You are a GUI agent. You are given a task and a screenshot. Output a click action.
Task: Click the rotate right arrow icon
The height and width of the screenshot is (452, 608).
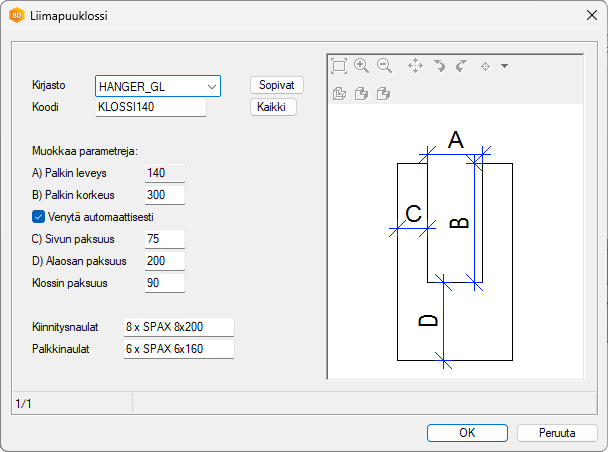[461, 66]
